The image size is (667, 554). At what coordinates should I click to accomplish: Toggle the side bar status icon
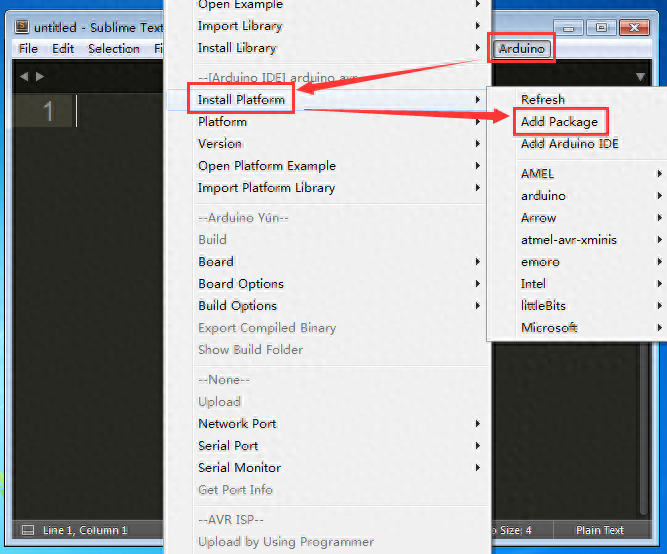(x=28, y=530)
